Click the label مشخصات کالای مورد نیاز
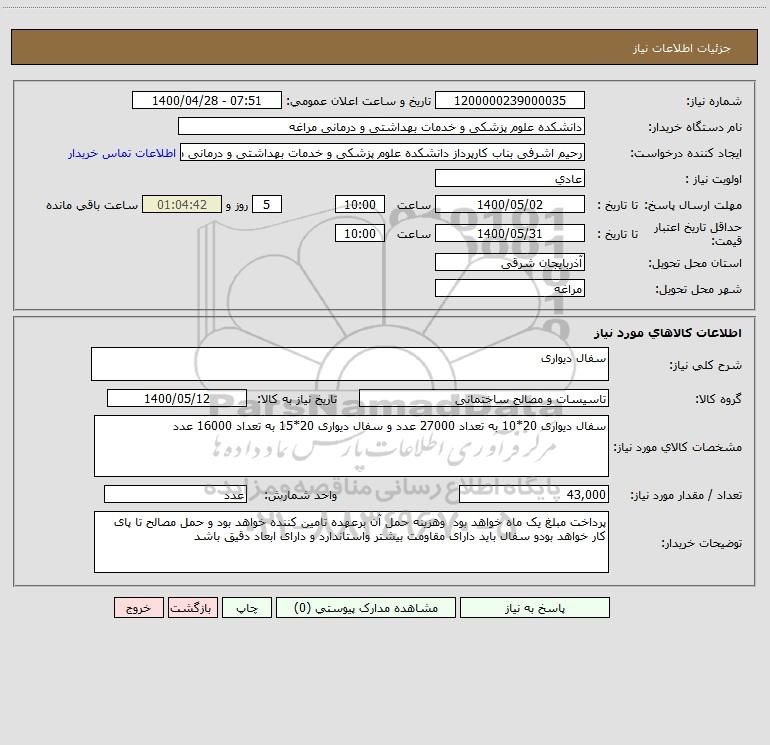 (678, 447)
